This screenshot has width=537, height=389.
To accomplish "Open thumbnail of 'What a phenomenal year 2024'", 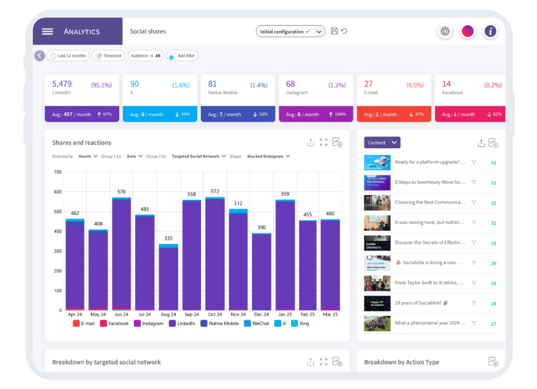I will [377, 323].
